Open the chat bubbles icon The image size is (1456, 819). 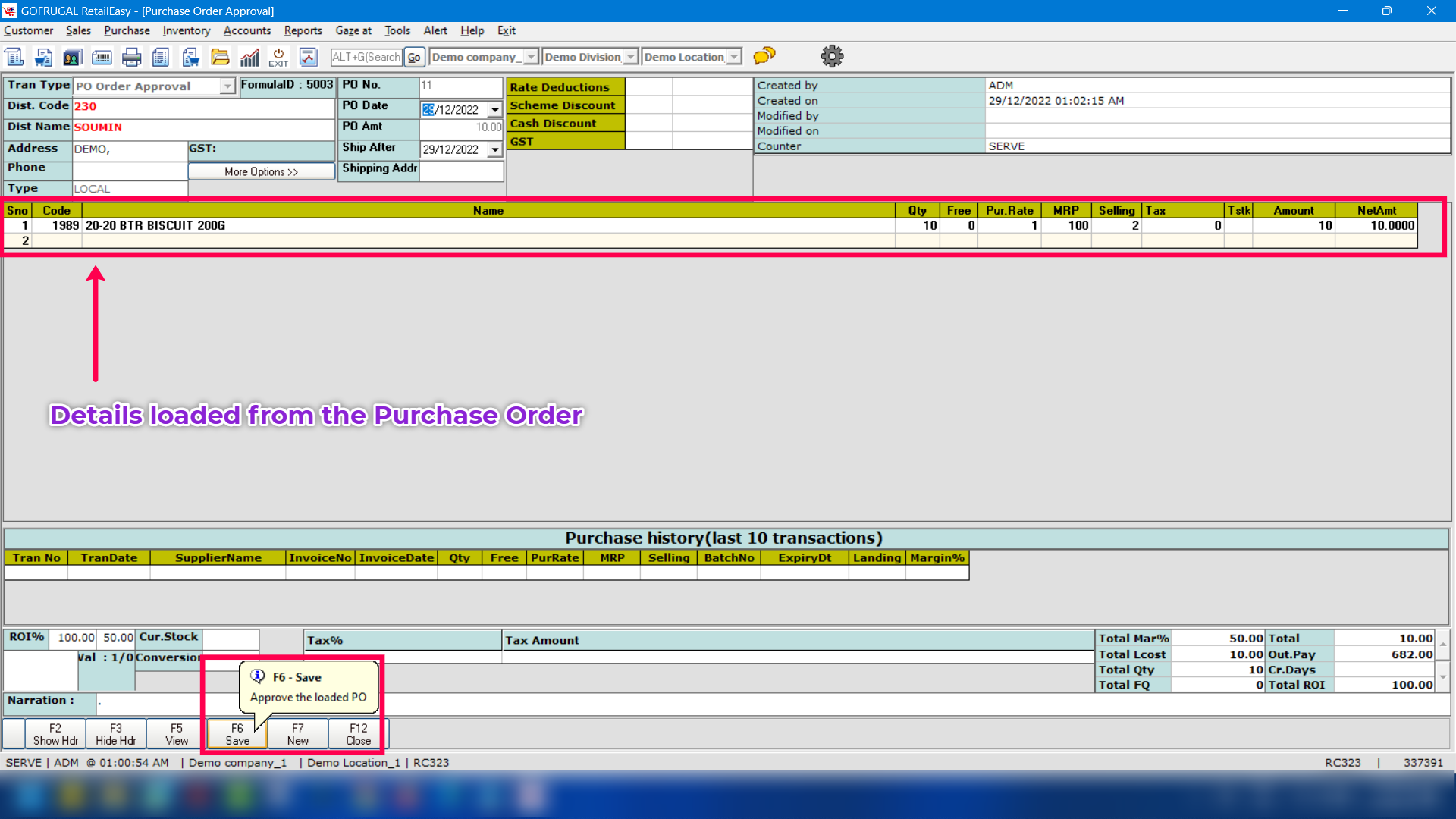pos(764,56)
